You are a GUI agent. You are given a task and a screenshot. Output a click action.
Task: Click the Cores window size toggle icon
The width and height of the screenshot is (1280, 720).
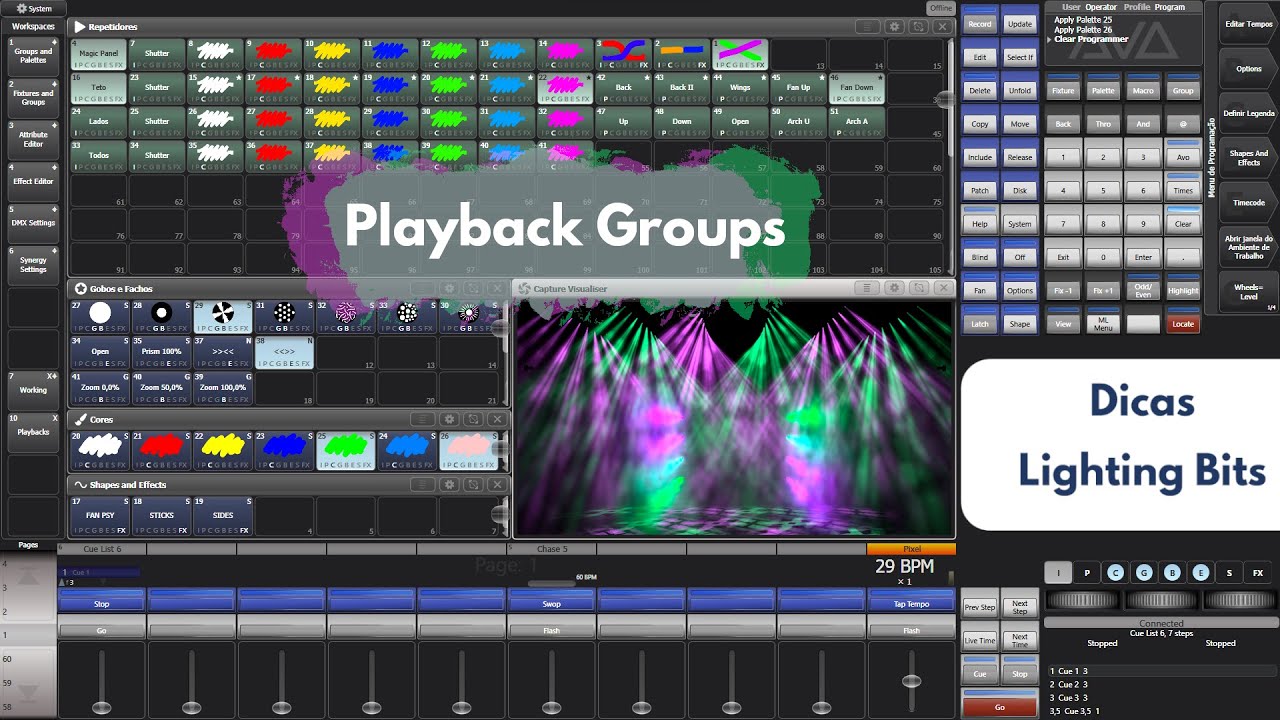[473, 419]
